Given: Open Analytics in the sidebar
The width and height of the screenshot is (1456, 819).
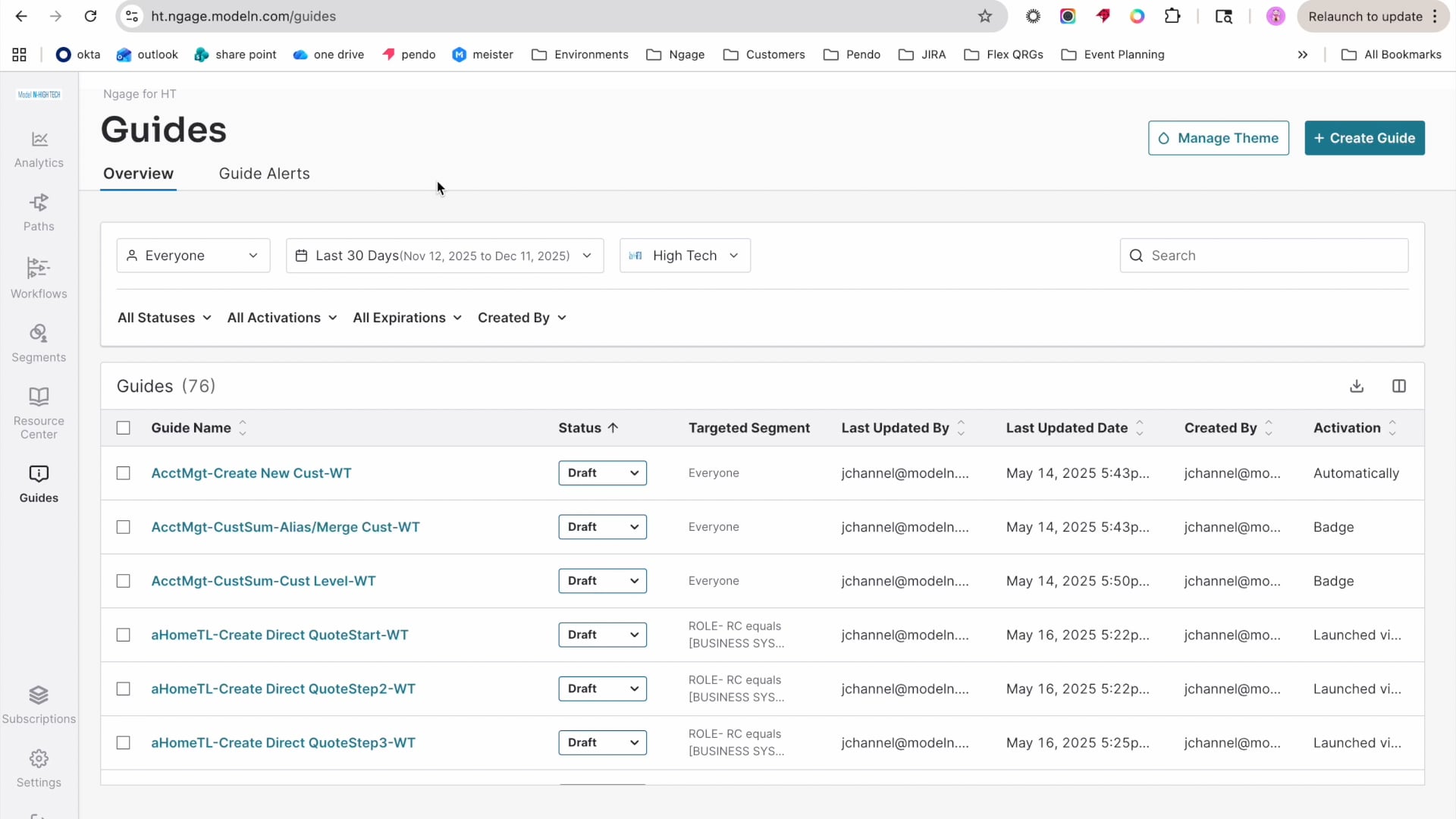Looking at the screenshot, I should click(x=39, y=149).
